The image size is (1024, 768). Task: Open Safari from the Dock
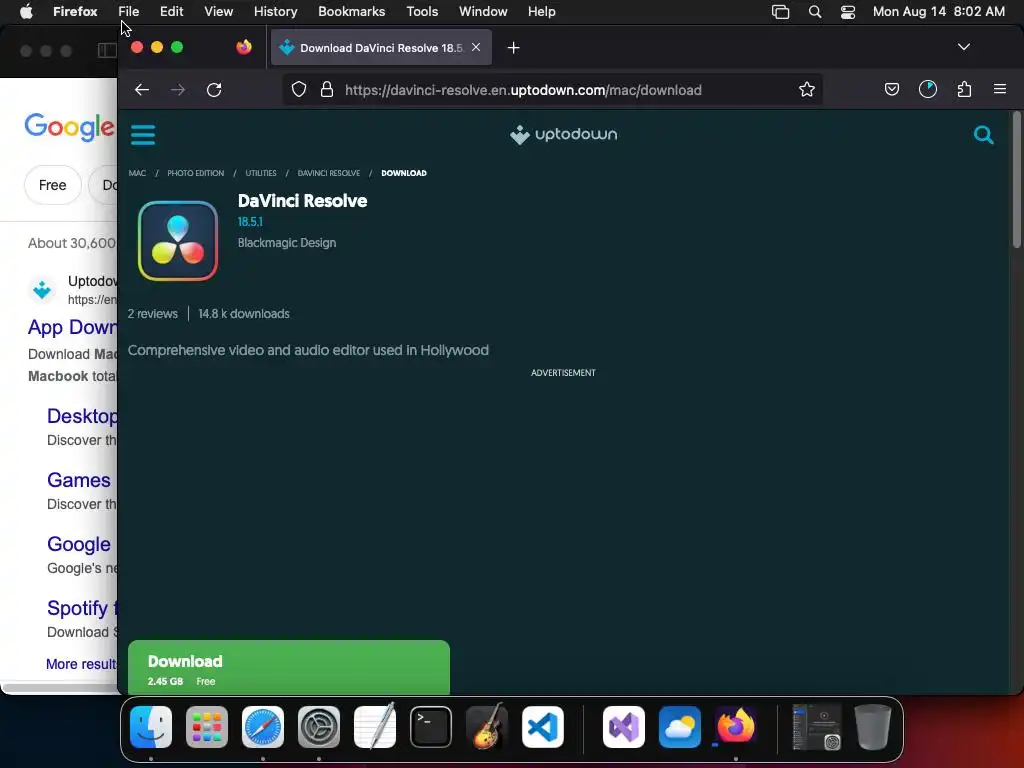(x=263, y=727)
